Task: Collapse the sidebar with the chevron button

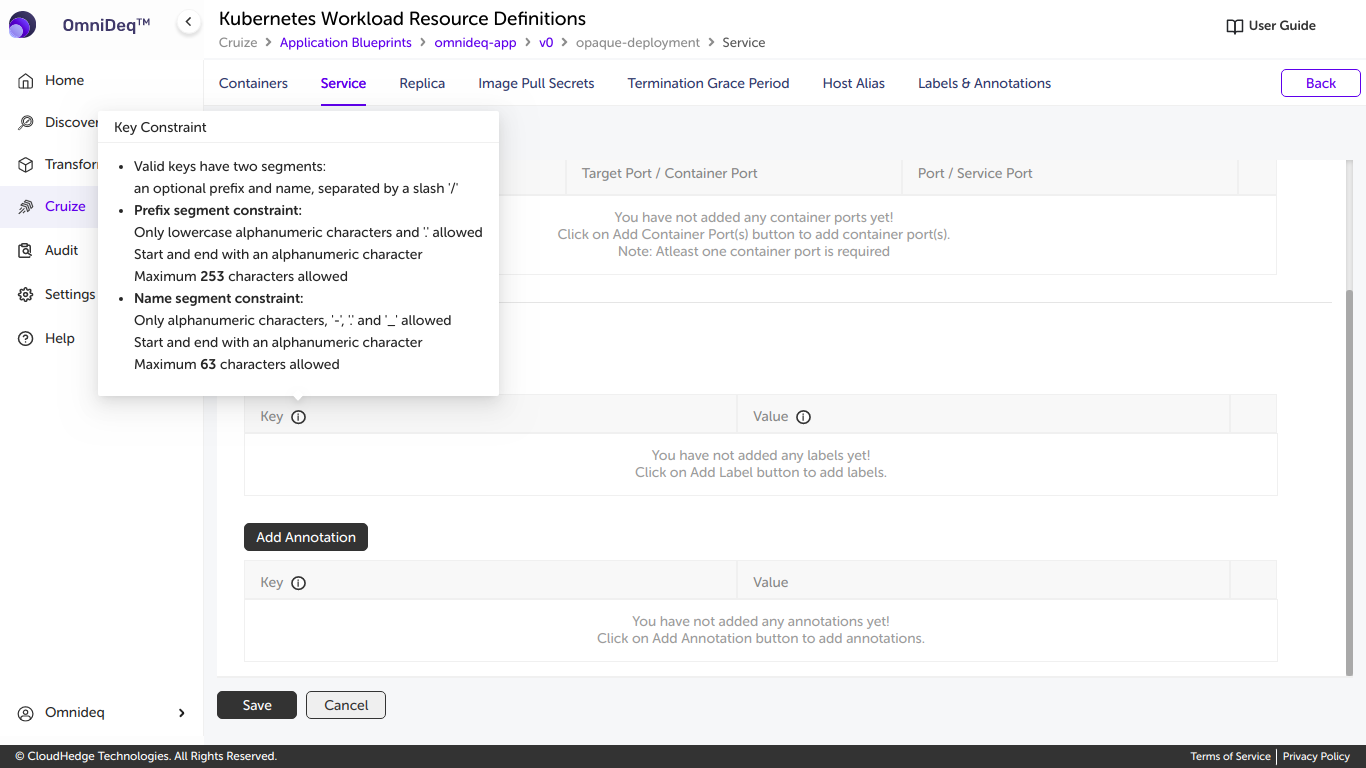Action: [x=188, y=22]
